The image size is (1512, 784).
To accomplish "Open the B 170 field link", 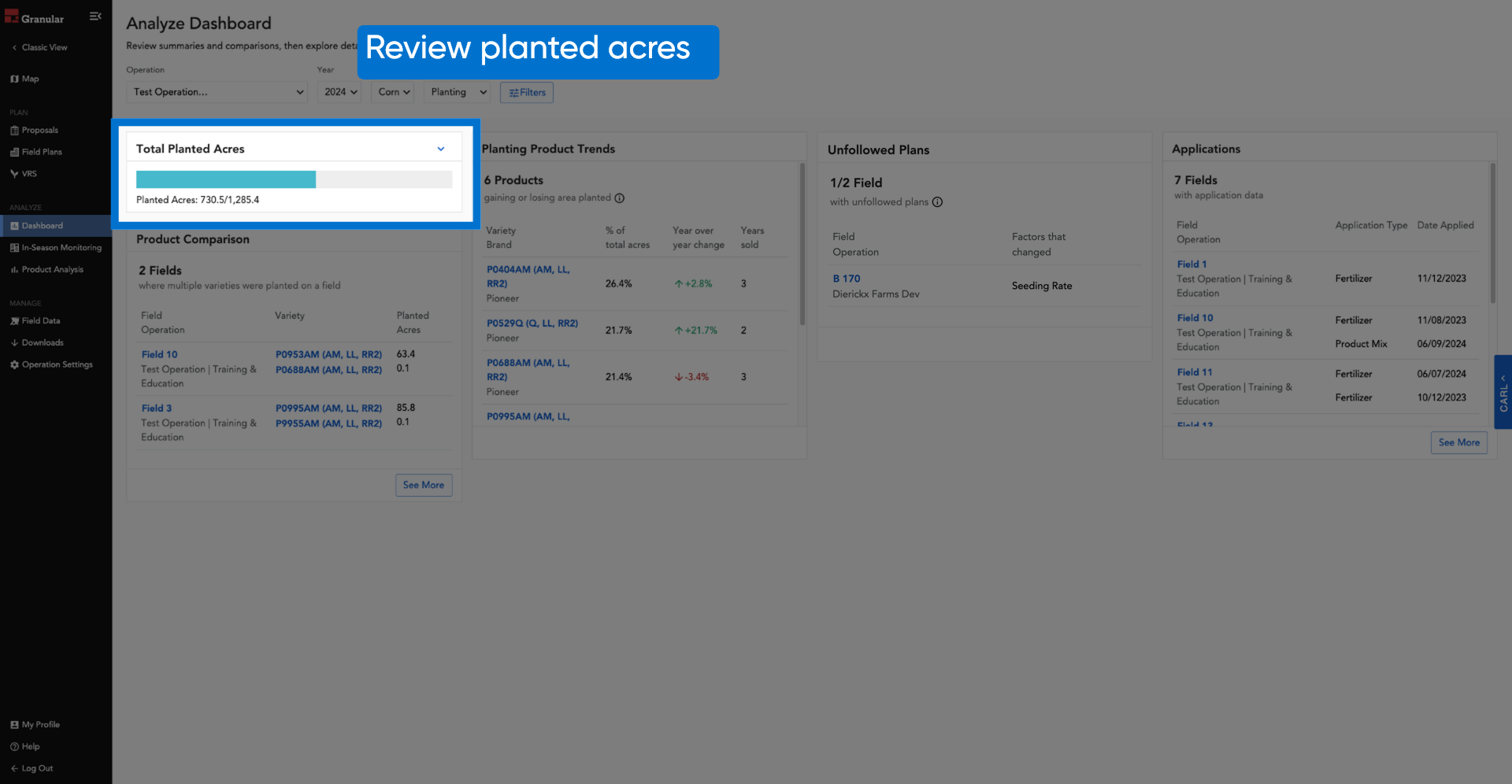I will (847, 279).
